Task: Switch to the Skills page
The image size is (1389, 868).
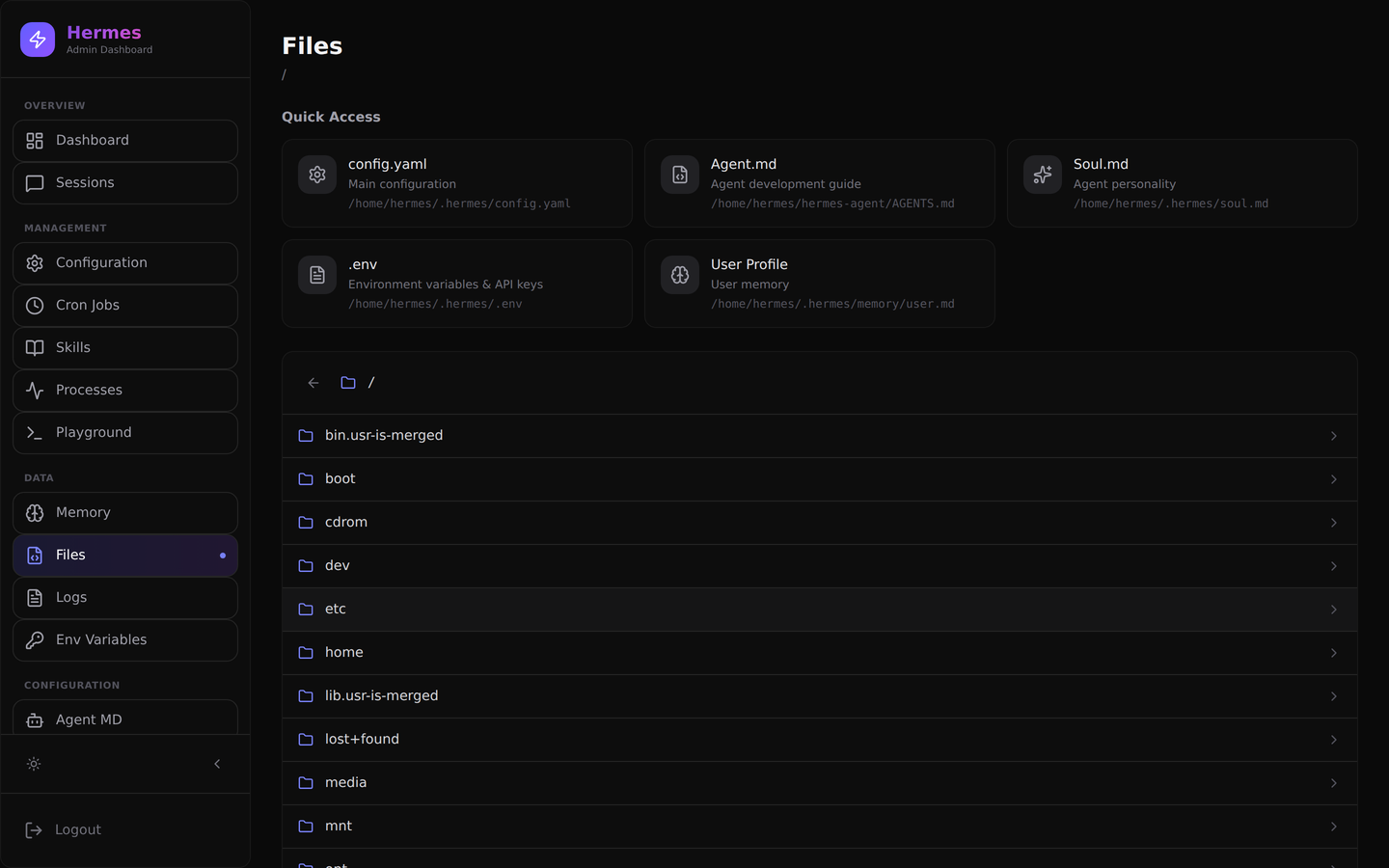Action: pos(125,348)
